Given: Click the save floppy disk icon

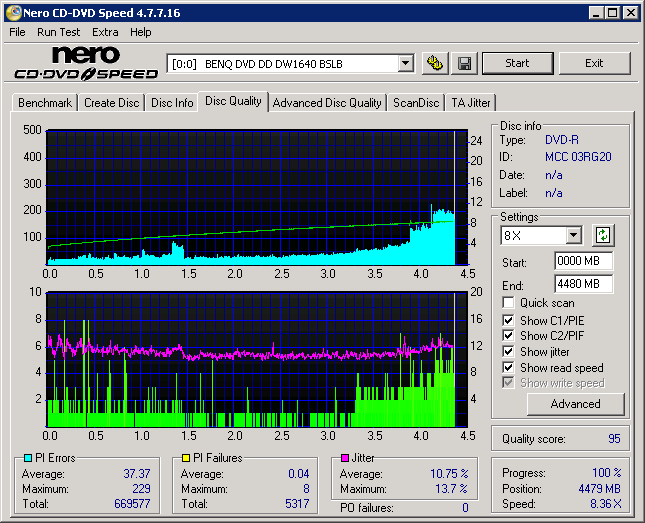Looking at the screenshot, I should click(464, 63).
